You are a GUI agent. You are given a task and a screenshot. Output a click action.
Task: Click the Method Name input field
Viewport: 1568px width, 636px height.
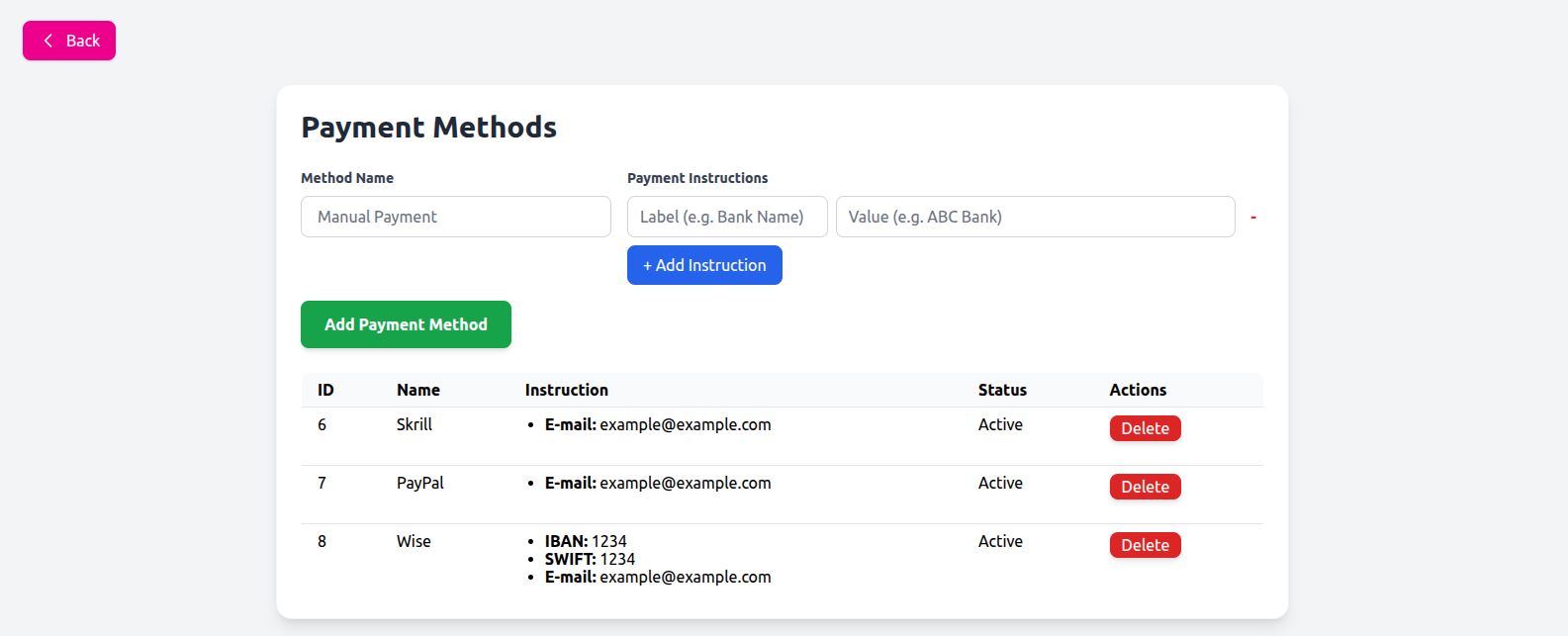click(455, 217)
